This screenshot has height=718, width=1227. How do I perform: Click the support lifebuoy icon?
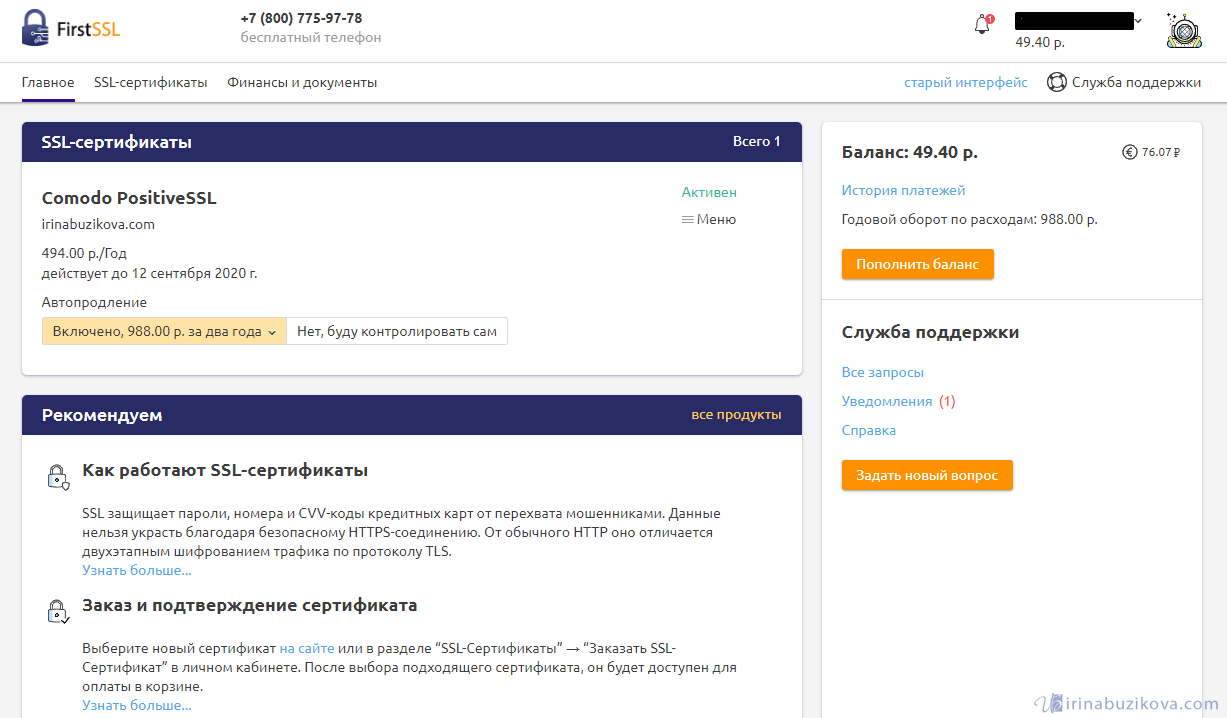point(1056,82)
